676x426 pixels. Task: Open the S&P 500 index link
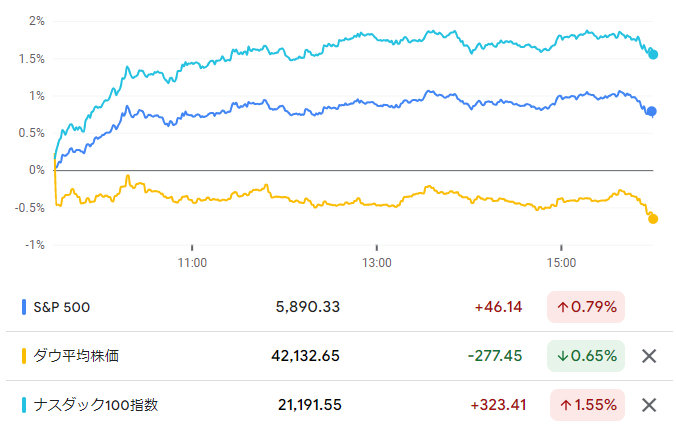click(62, 307)
